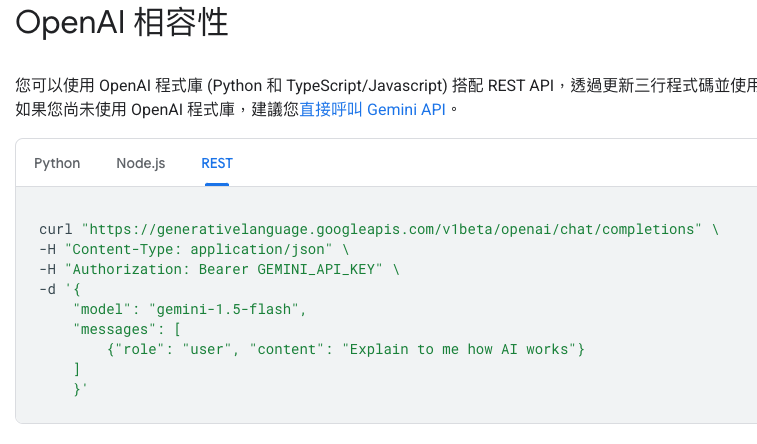Select the REST tab
The image size is (757, 444).
coord(217,163)
